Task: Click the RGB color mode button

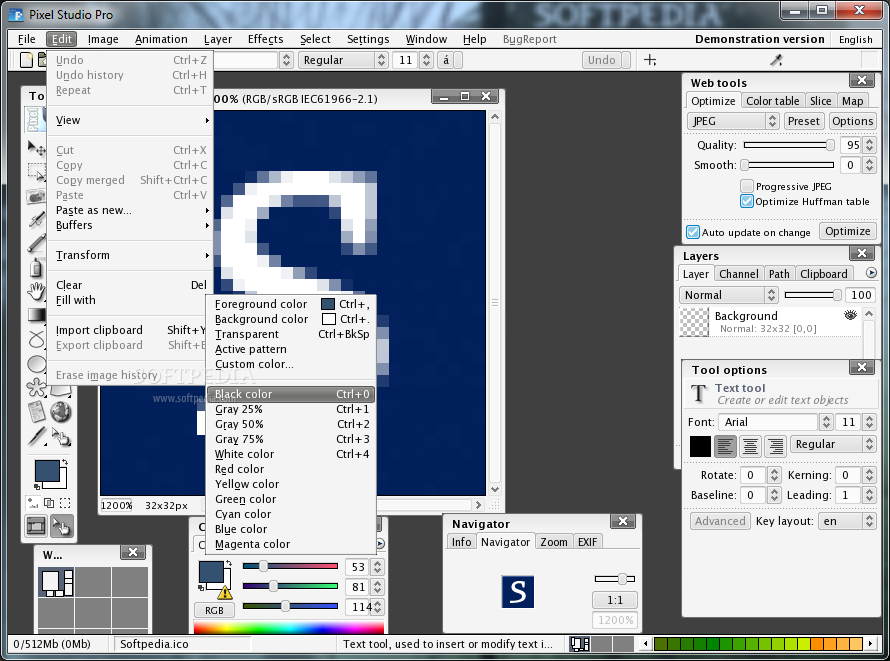Action: (x=214, y=611)
